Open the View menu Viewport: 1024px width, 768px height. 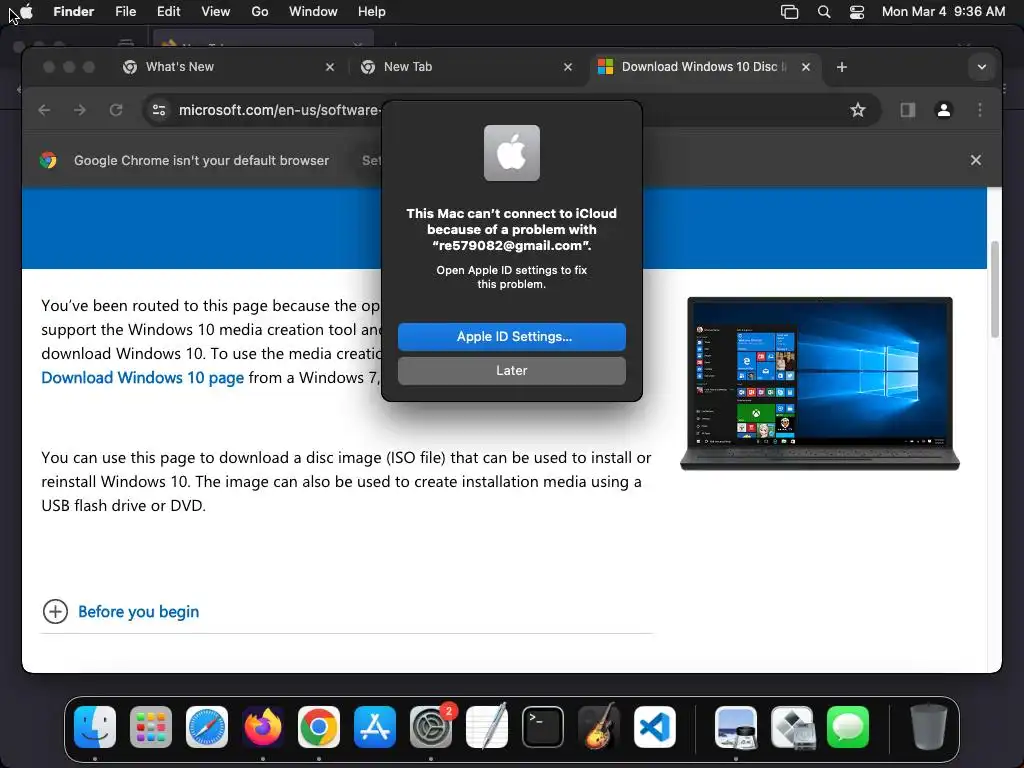click(x=216, y=12)
